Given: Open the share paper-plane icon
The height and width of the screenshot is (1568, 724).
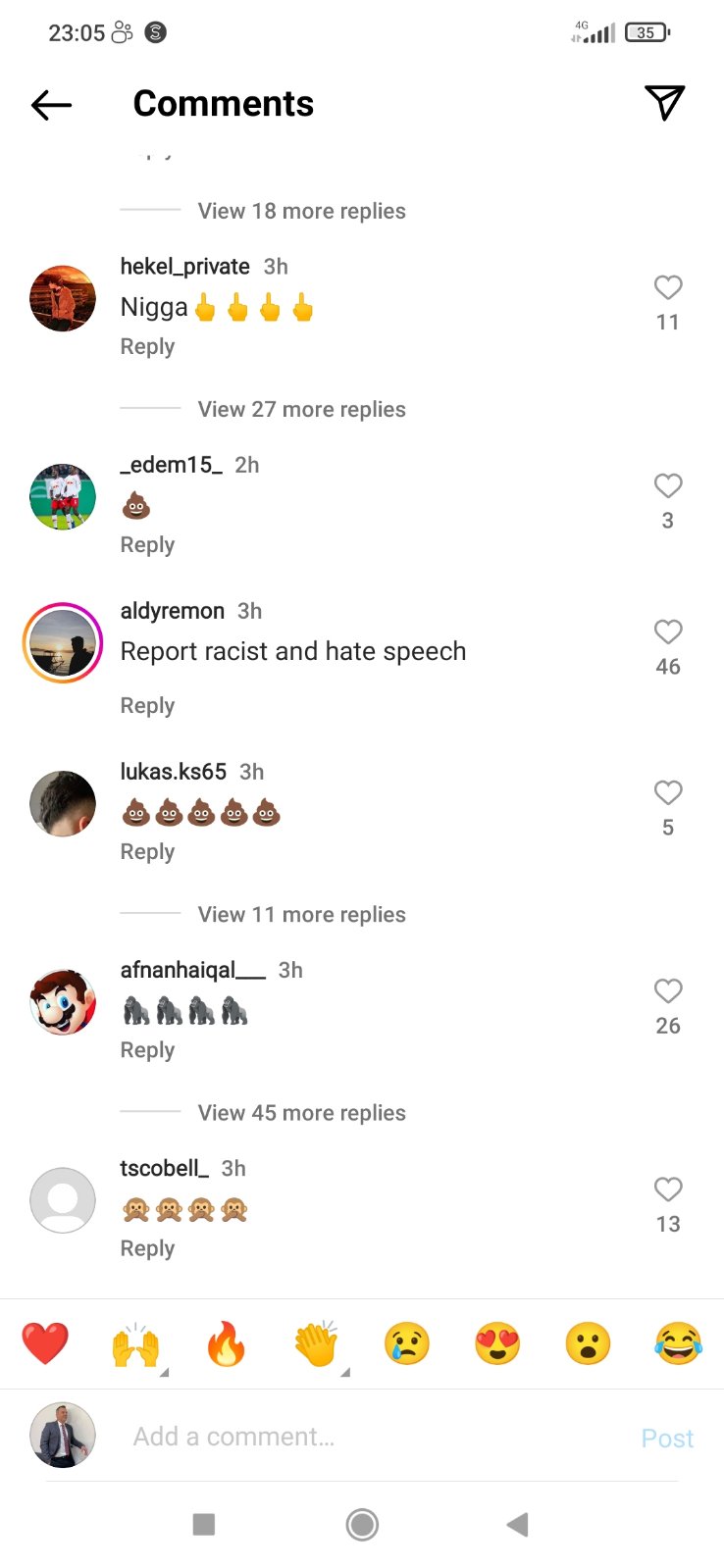Looking at the screenshot, I should [x=664, y=103].
